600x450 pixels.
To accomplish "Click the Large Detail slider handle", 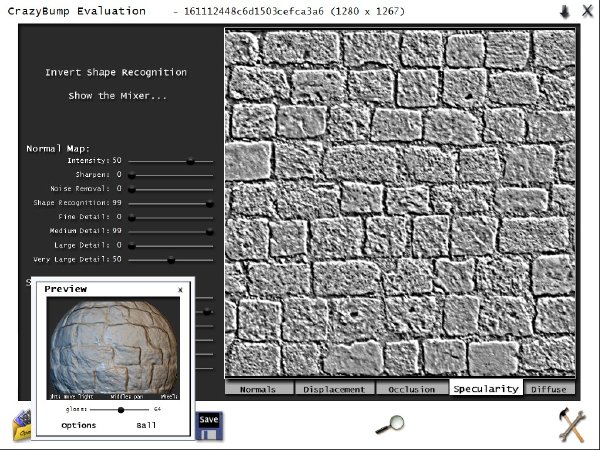I will pyautogui.click(x=132, y=246).
